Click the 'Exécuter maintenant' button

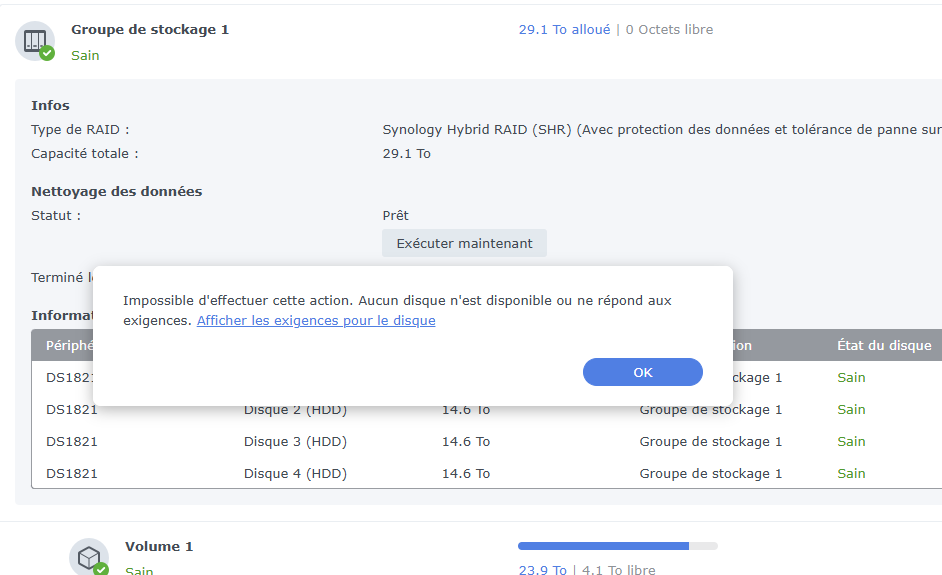pyautogui.click(x=464, y=243)
